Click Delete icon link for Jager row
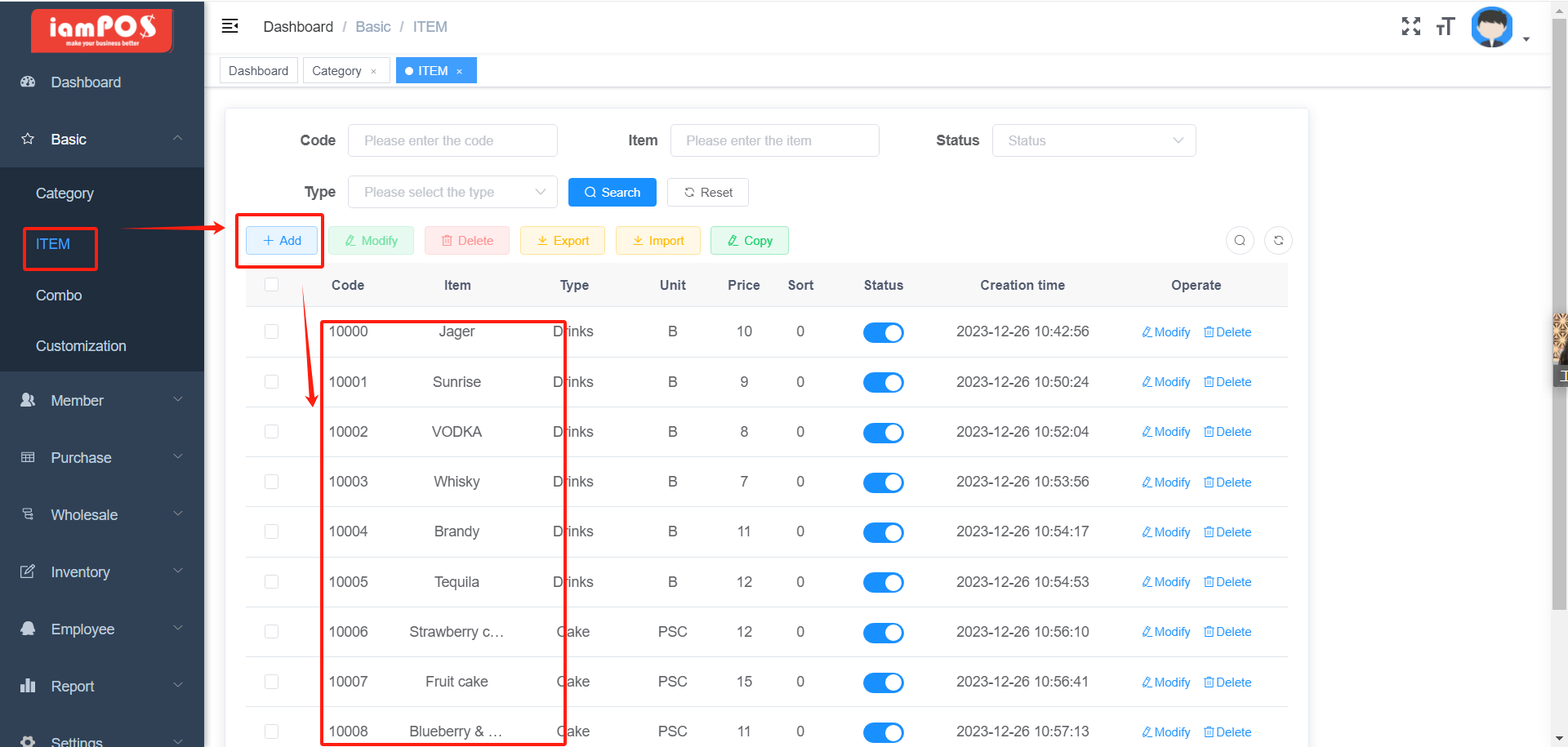Viewport: 1568px width, 747px height. [1227, 332]
